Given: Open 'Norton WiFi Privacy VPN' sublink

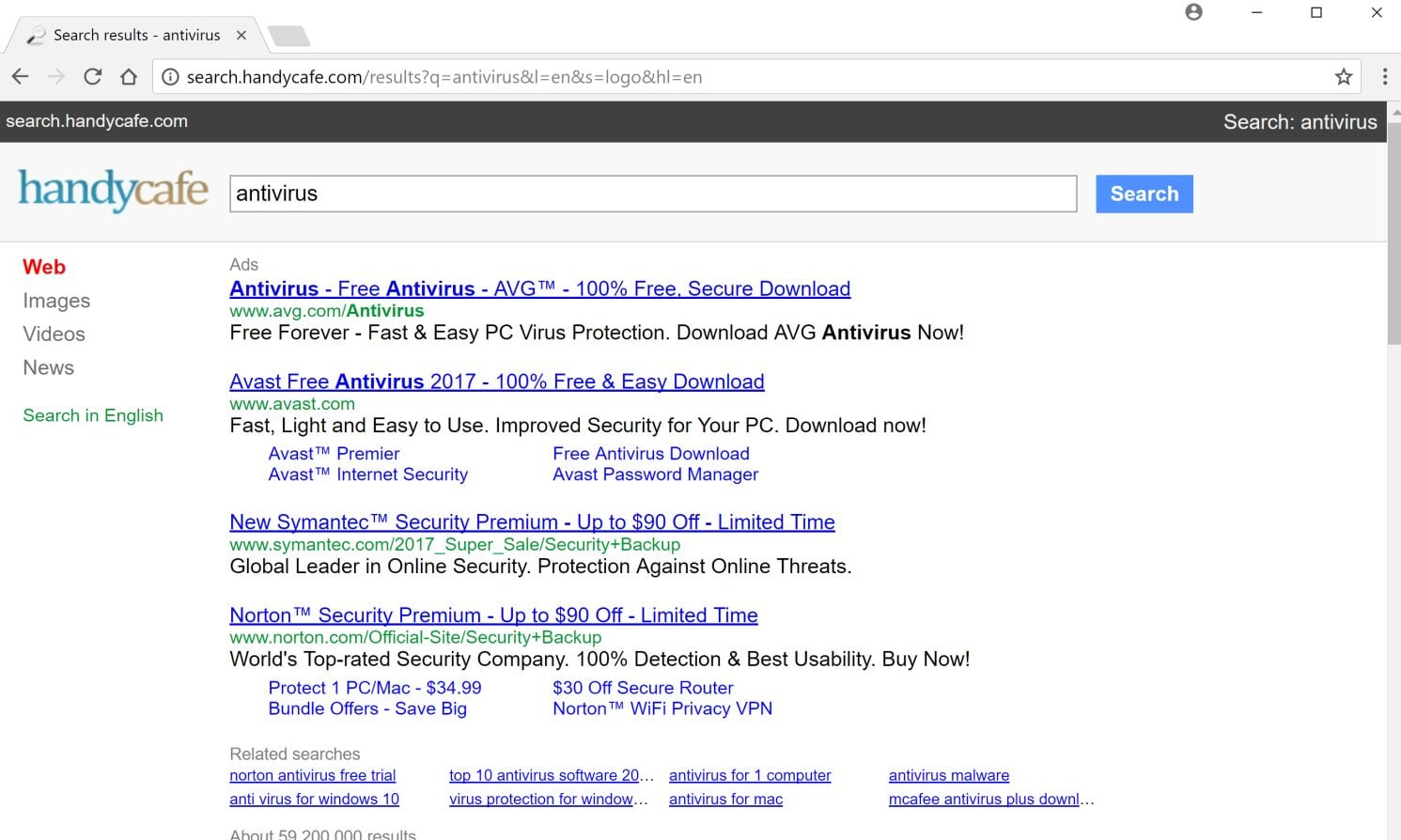Looking at the screenshot, I should (662, 708).
